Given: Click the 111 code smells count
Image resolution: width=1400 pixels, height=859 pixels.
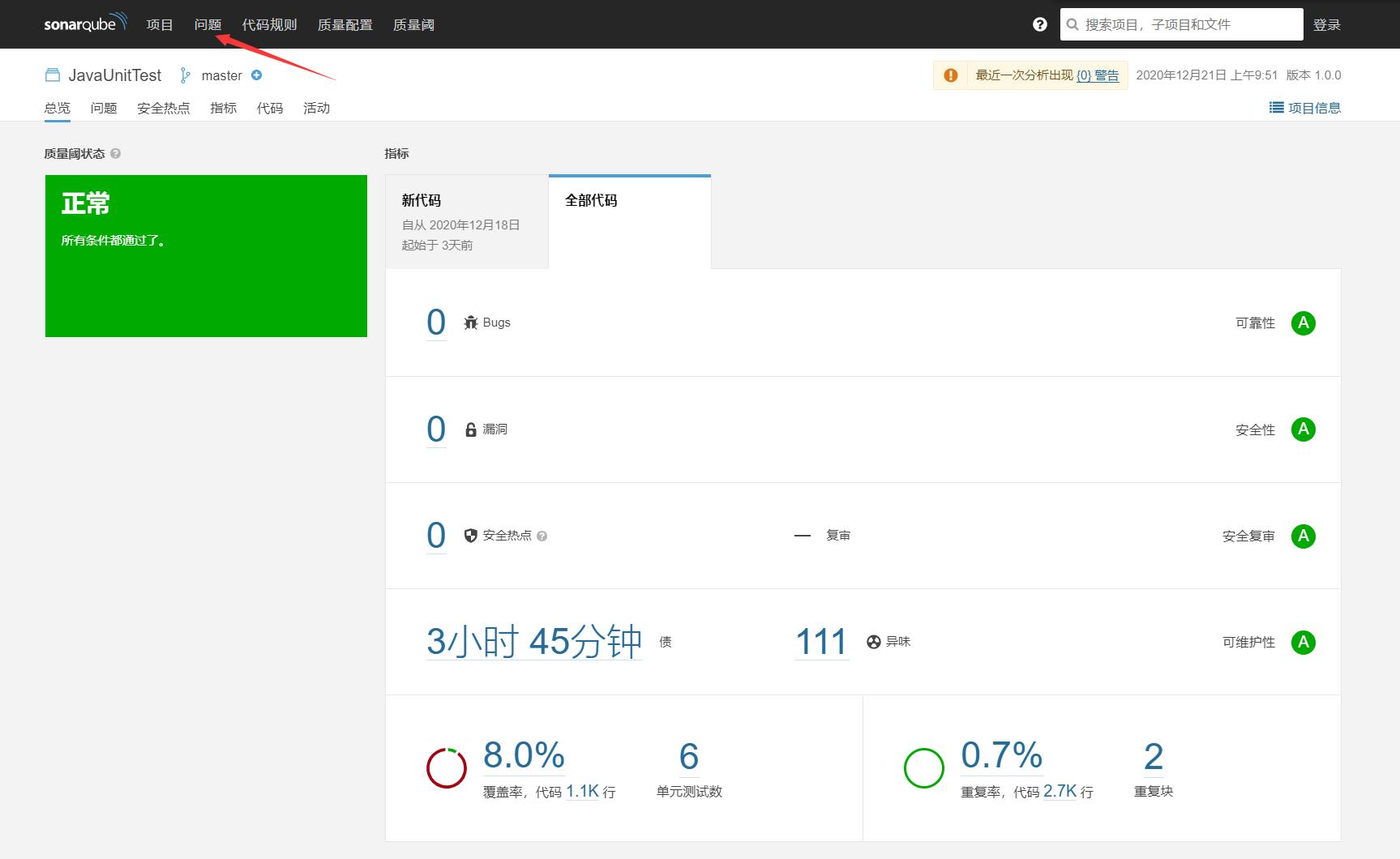Looking at the screenshot, I should click(x=821, y=642).
